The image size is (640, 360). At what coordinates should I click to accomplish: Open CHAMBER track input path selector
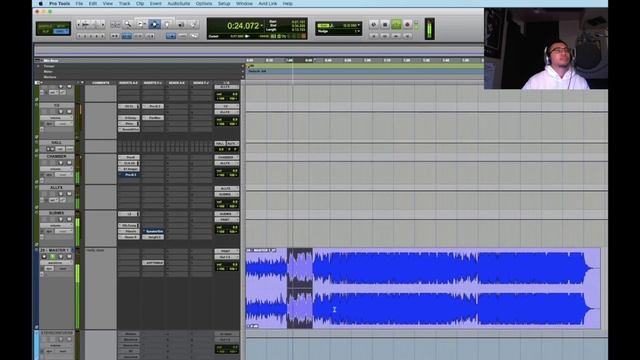[x=227, y=157]
